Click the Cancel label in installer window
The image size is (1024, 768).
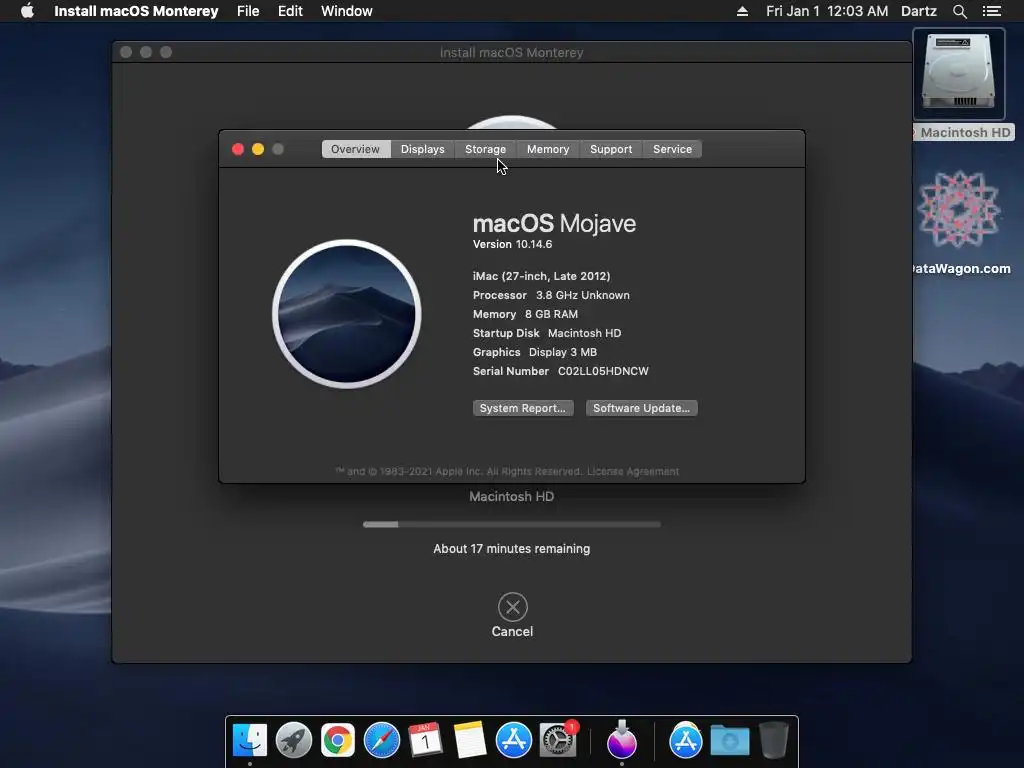513,632
